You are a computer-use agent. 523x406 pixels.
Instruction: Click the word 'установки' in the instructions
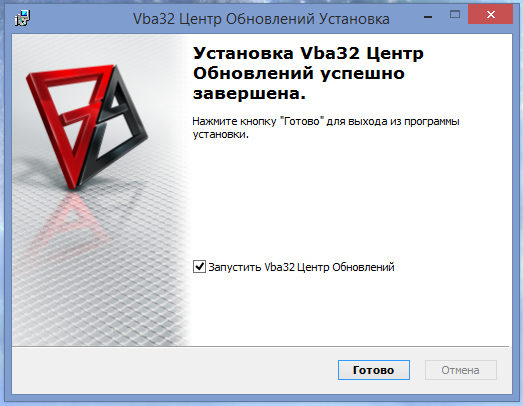coord(220,135)
